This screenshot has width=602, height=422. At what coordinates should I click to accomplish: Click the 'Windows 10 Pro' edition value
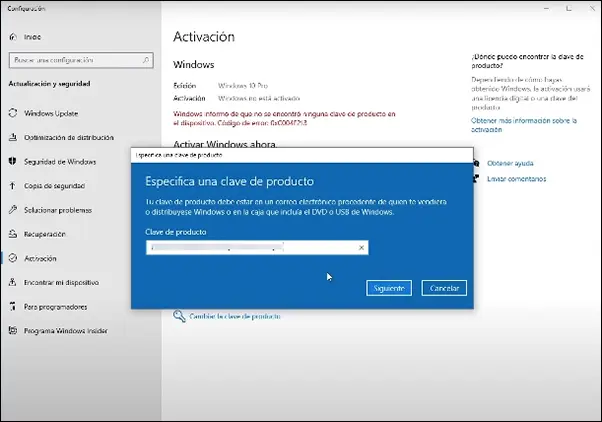point(243,86)
